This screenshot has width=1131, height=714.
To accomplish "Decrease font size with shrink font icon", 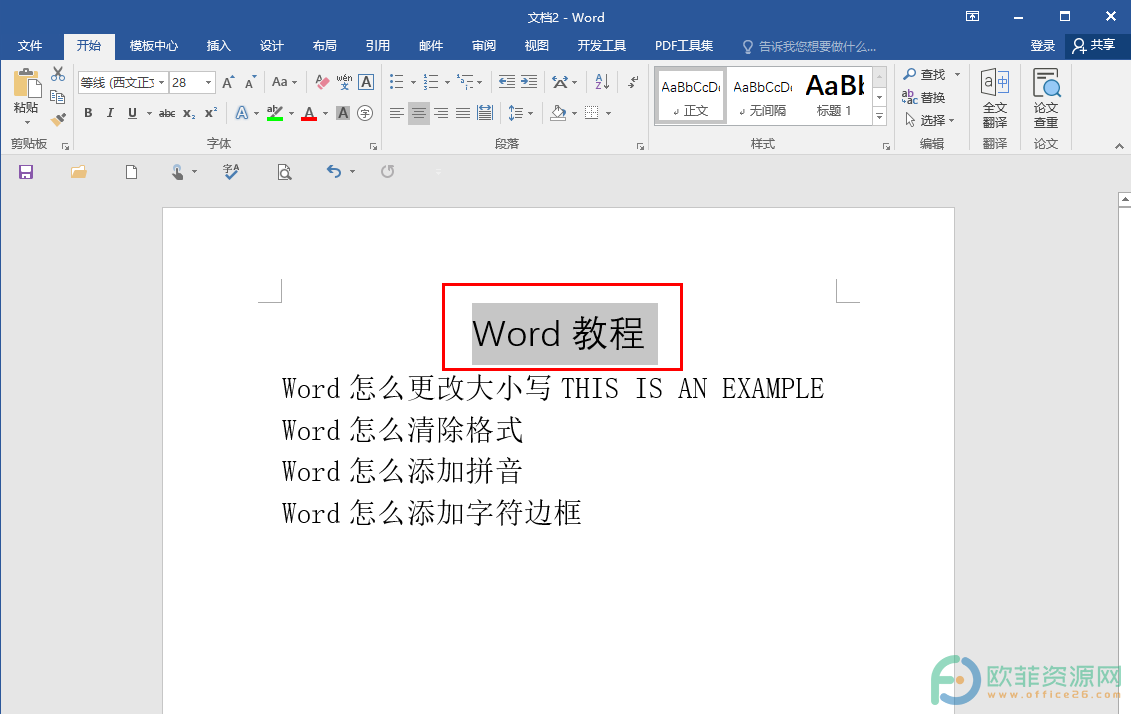I will click(x=250, y=82).
